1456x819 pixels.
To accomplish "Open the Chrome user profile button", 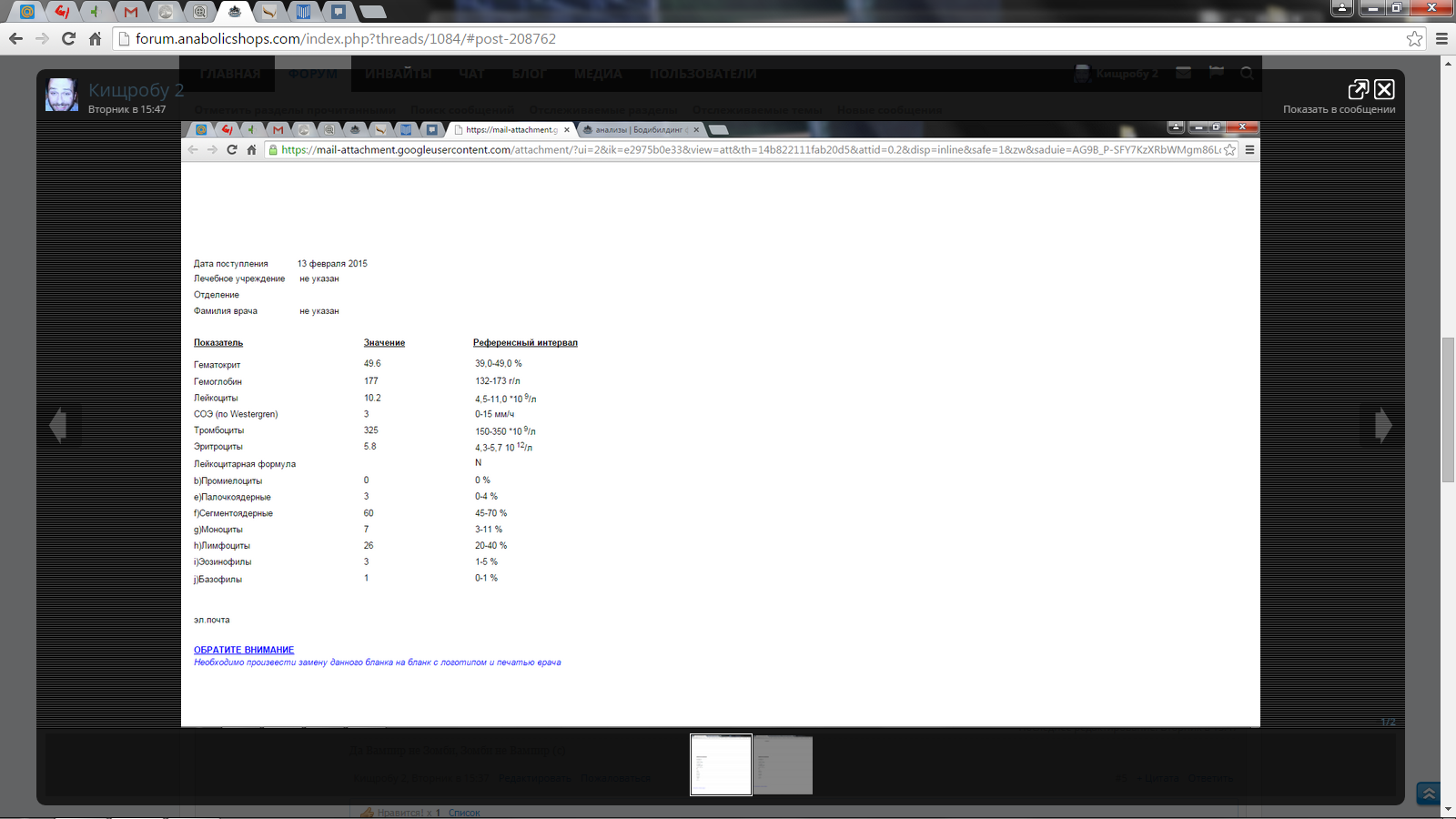I will point(1341,8).
